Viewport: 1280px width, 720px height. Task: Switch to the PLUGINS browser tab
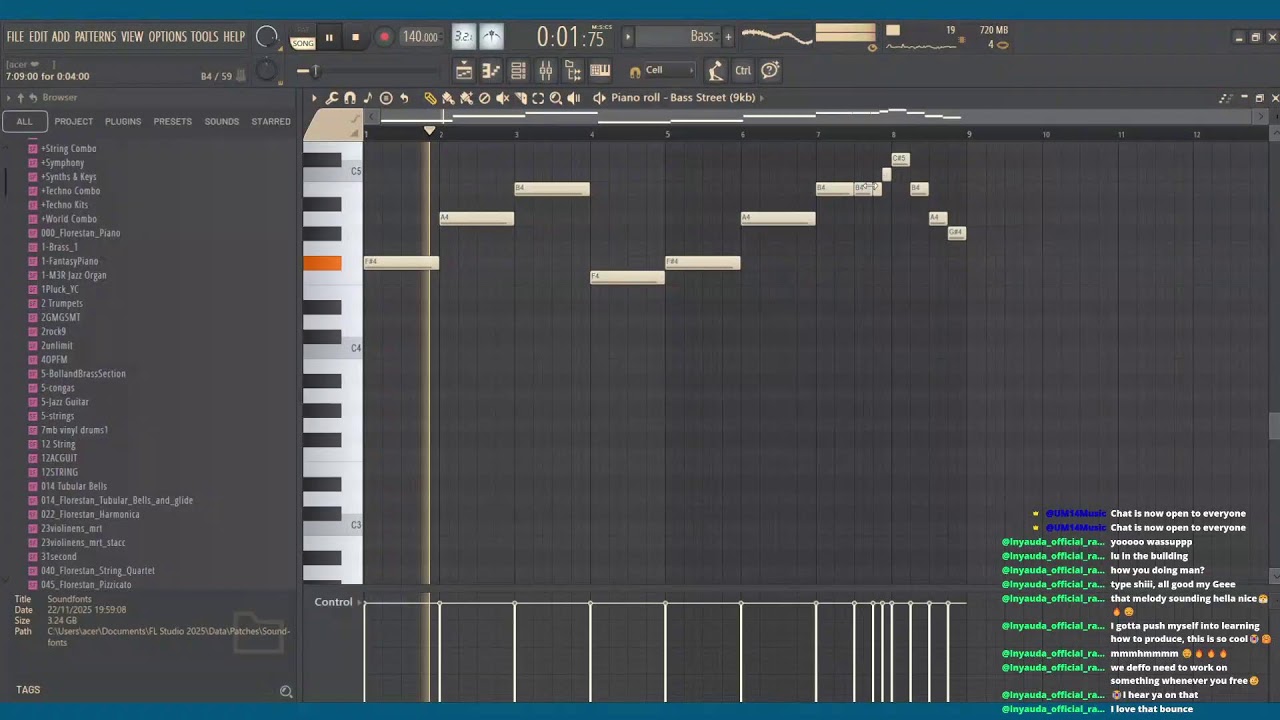point(123,122)
